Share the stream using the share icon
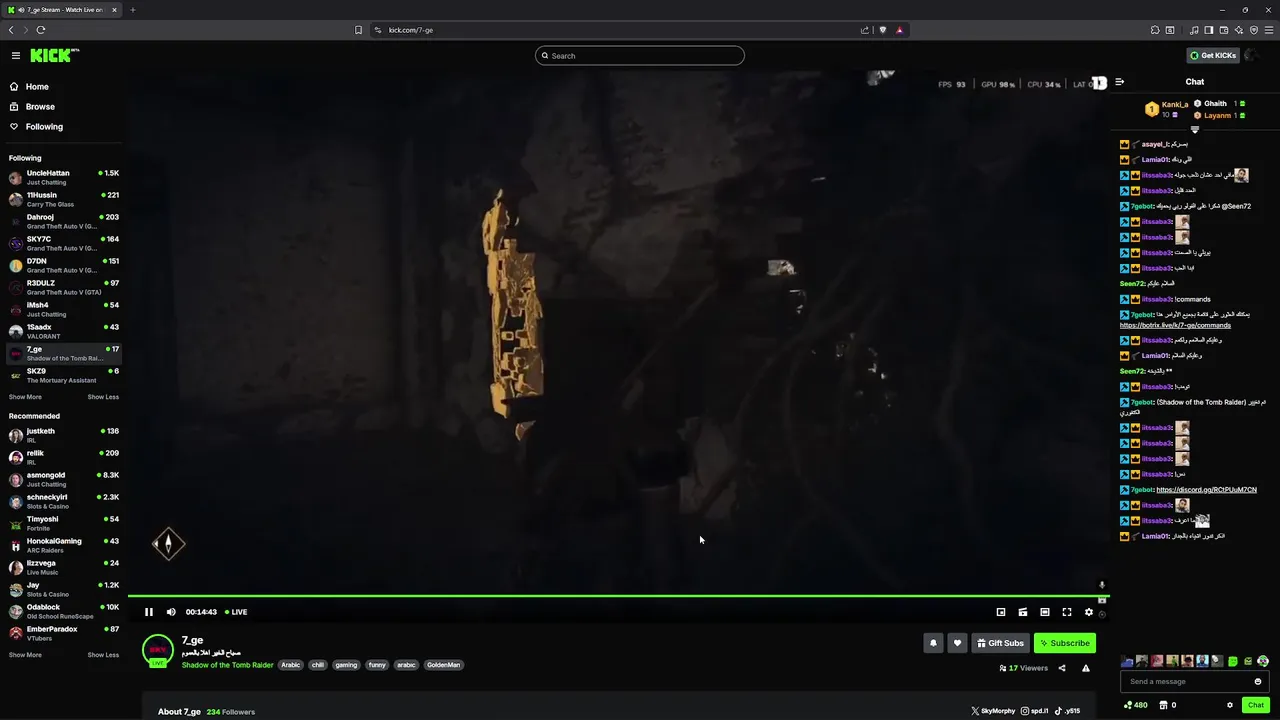 1062,668
